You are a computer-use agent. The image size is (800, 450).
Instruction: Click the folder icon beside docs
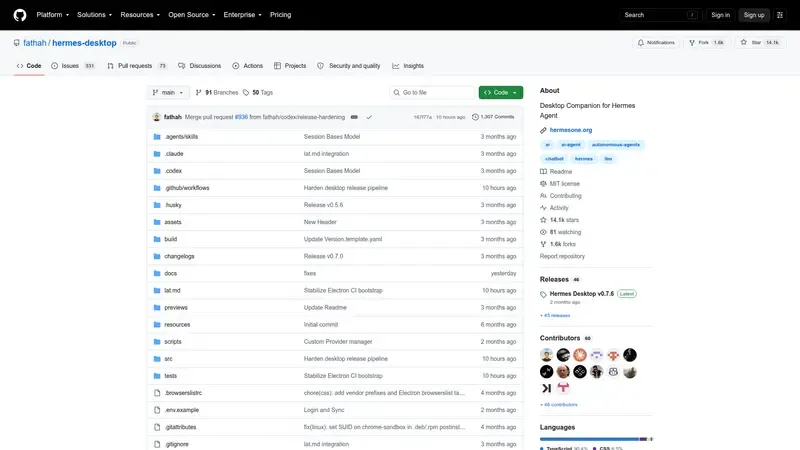pyautogui.click(x=157, y=273)
